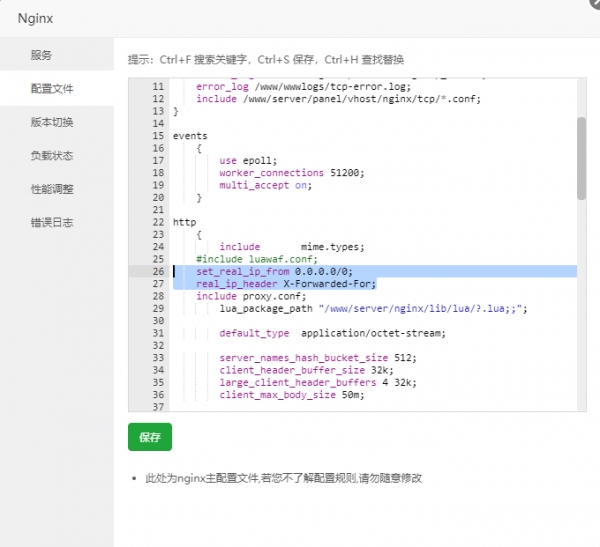The image size is (600, 547).
Task: Close the Nginx dialog
Action: click(x=595, y=2)
